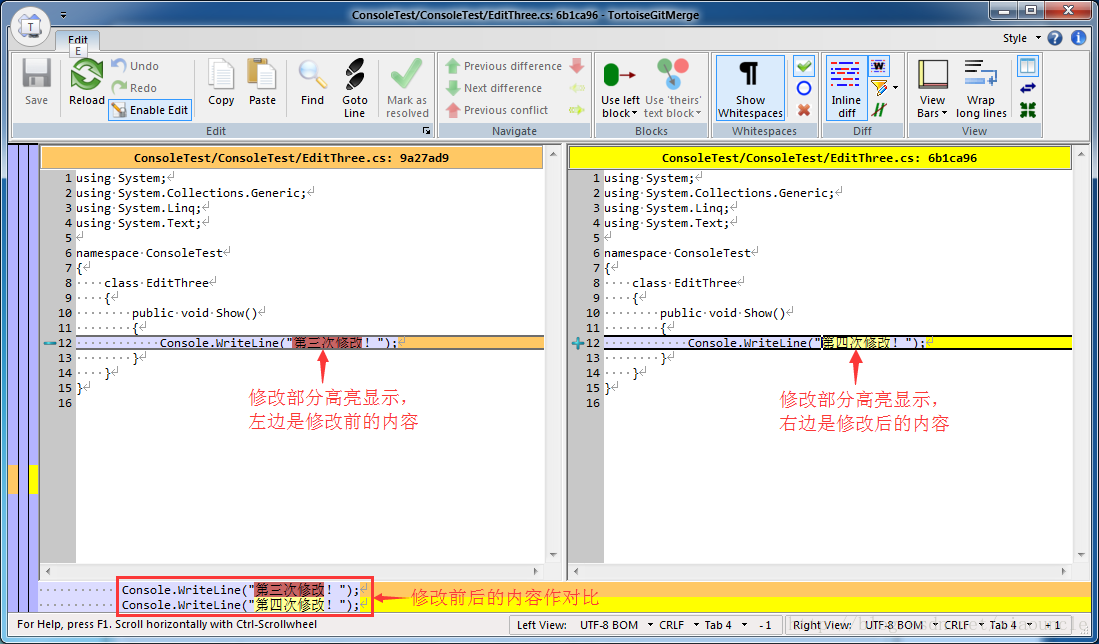Screen dimensions: 1099x644
Task: Open Left View Tab 4 dropdown
Action: (x=728, y=624)
